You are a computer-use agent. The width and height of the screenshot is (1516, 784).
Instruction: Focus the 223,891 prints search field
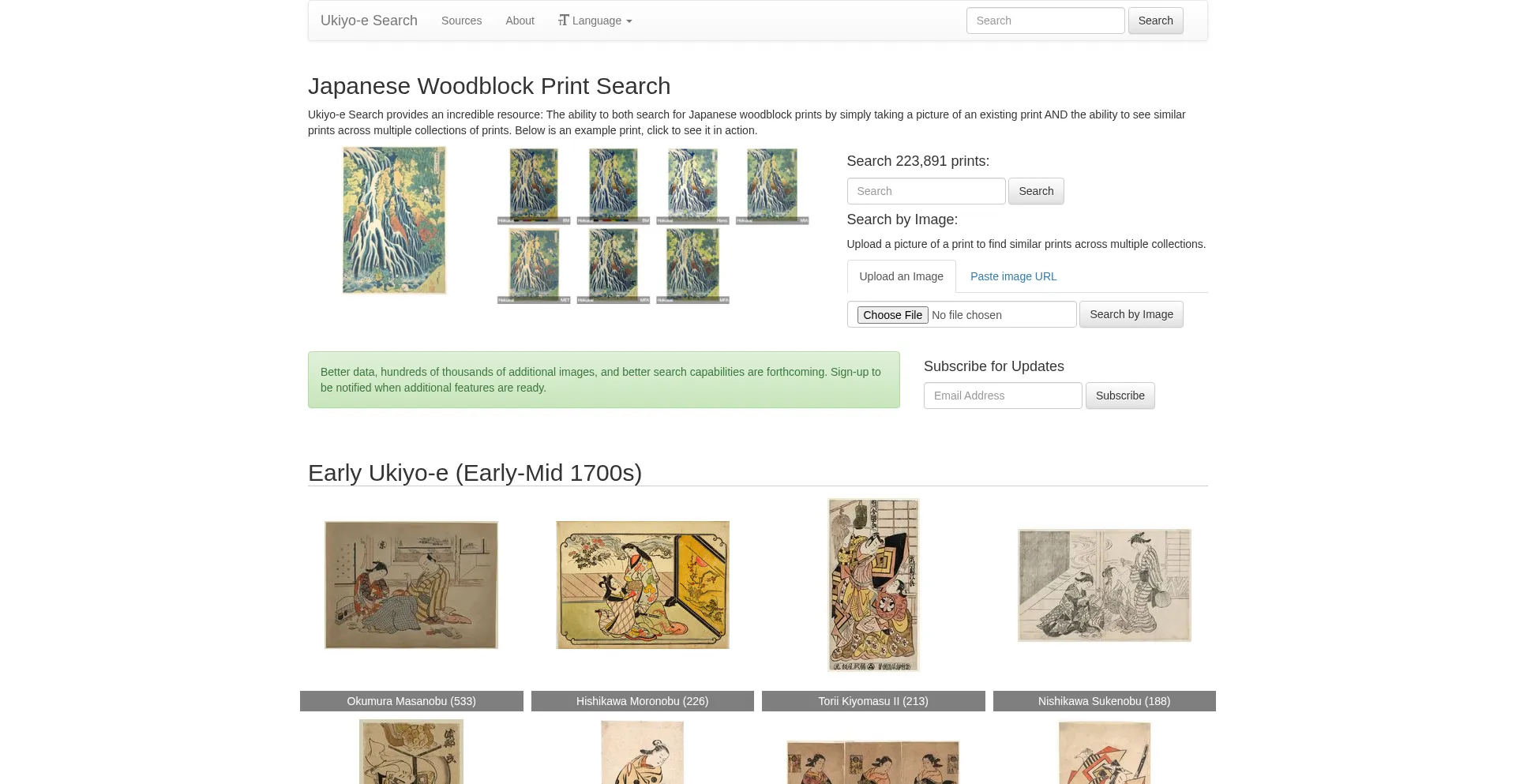click(925, 191)
